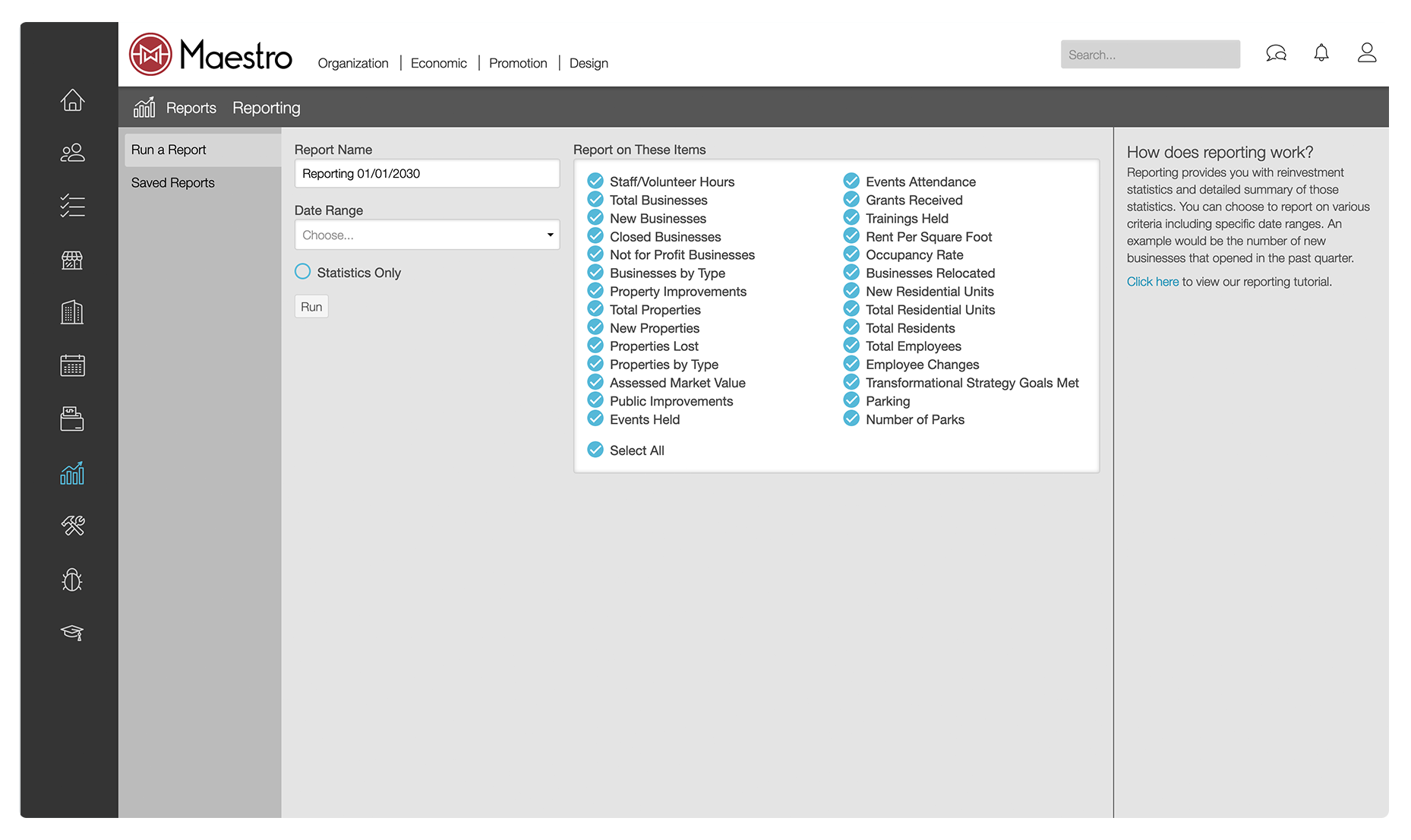Enable the Statistics Only option

point(302,271)
